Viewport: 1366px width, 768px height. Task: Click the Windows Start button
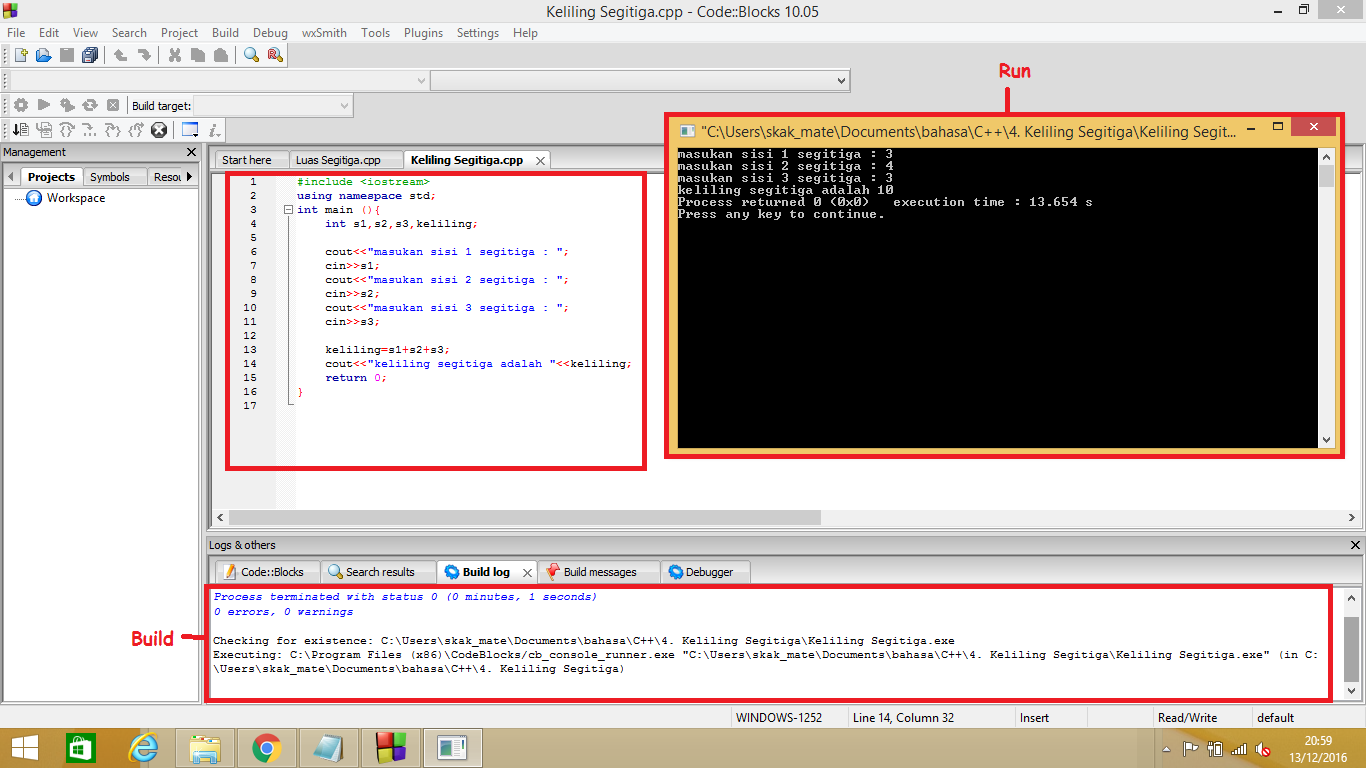24,748
